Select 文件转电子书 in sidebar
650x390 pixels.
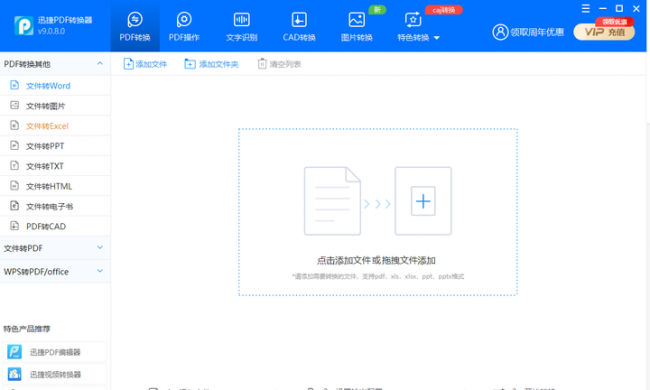(x=55, y=206)
